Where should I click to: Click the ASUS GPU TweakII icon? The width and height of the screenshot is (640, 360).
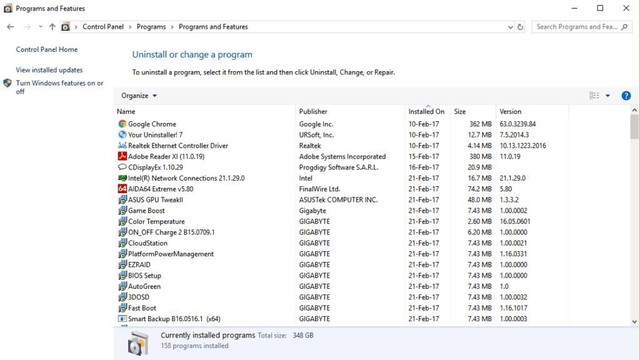pyautogui.click(x=122, y=200)
